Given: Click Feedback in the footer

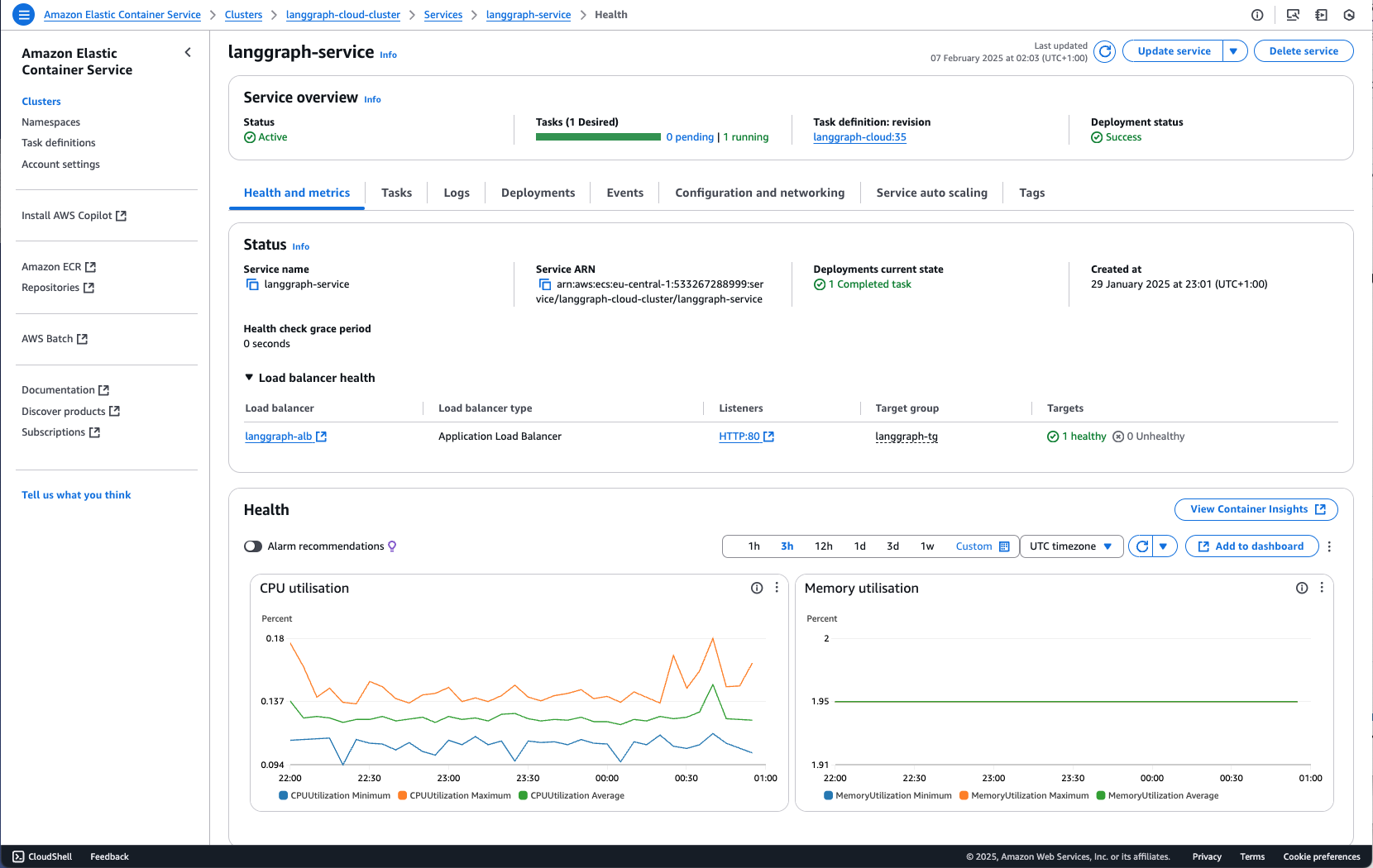Looking at the screenshot, I should [109, 856].
